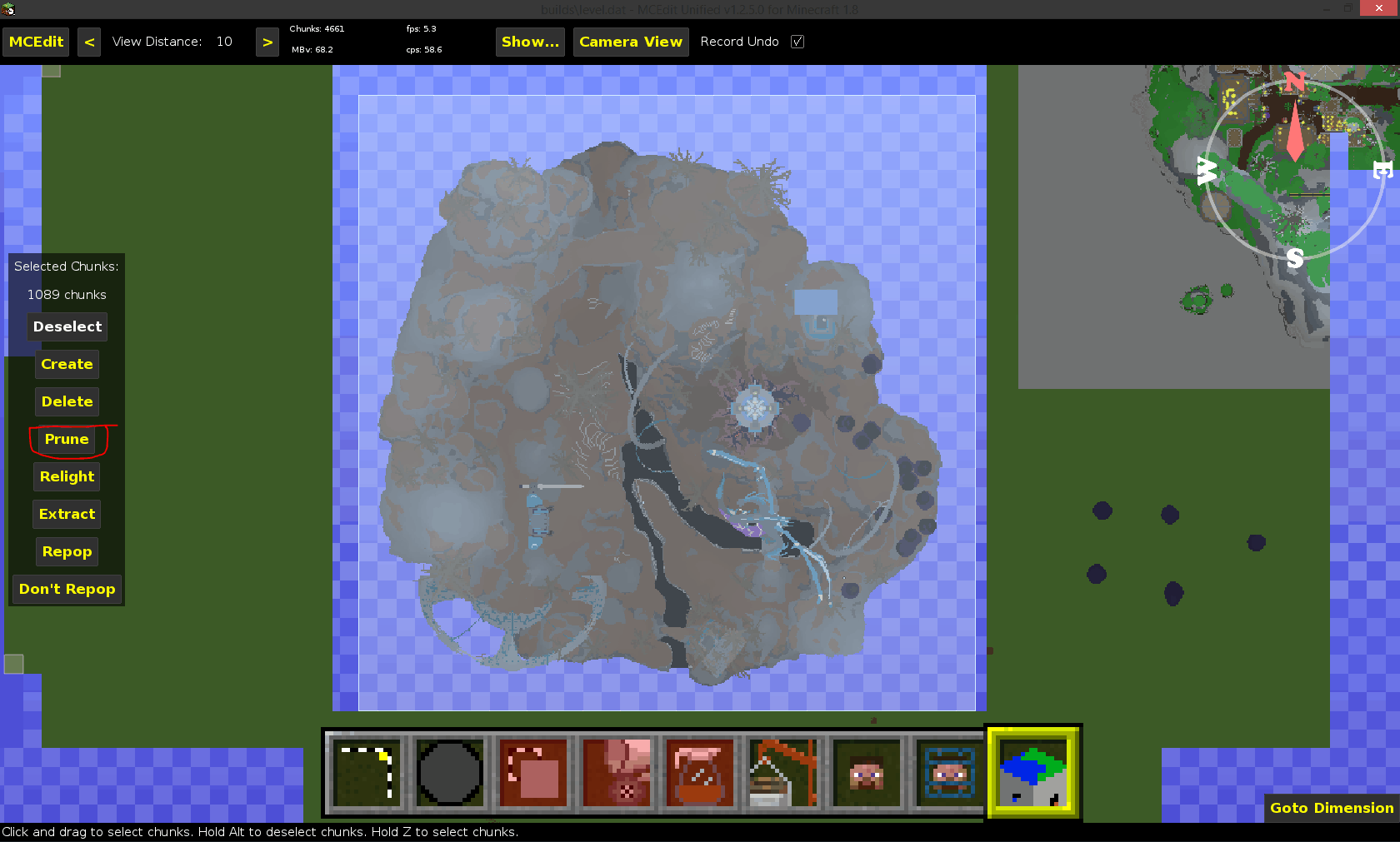Click the MCEdit window title icon
Viewport: 1400px width, 842px height.
(x=7, y=8)
